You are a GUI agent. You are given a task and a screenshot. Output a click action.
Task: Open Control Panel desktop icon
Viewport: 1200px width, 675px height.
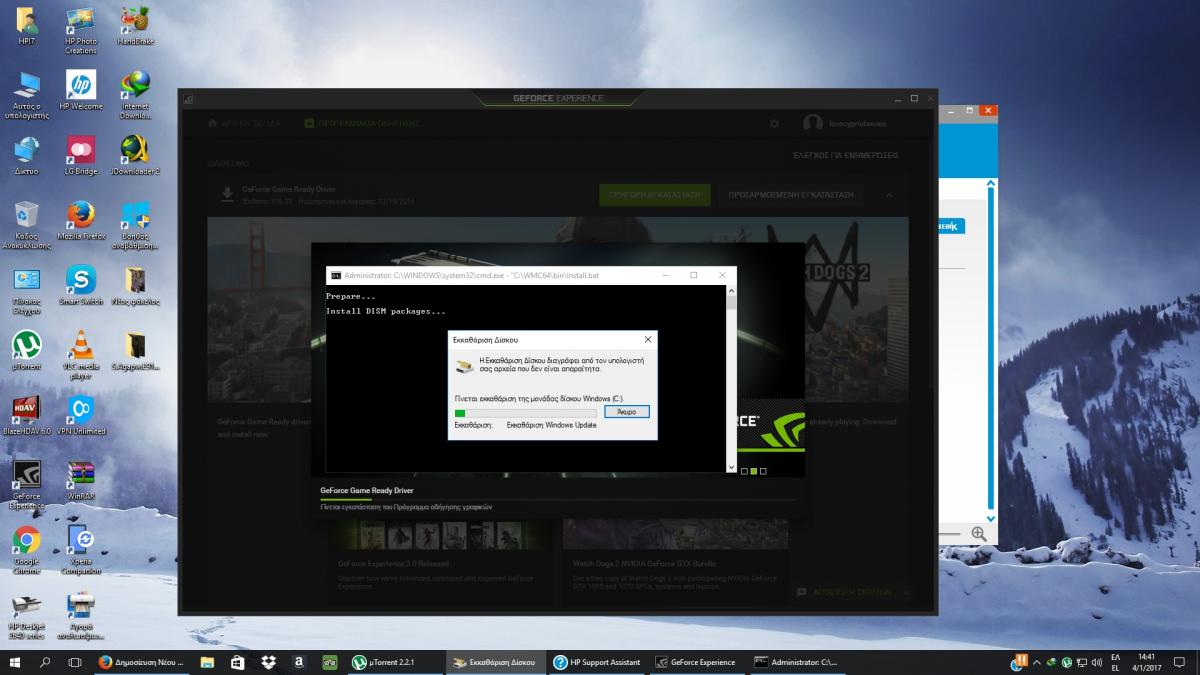pos(26,290)
